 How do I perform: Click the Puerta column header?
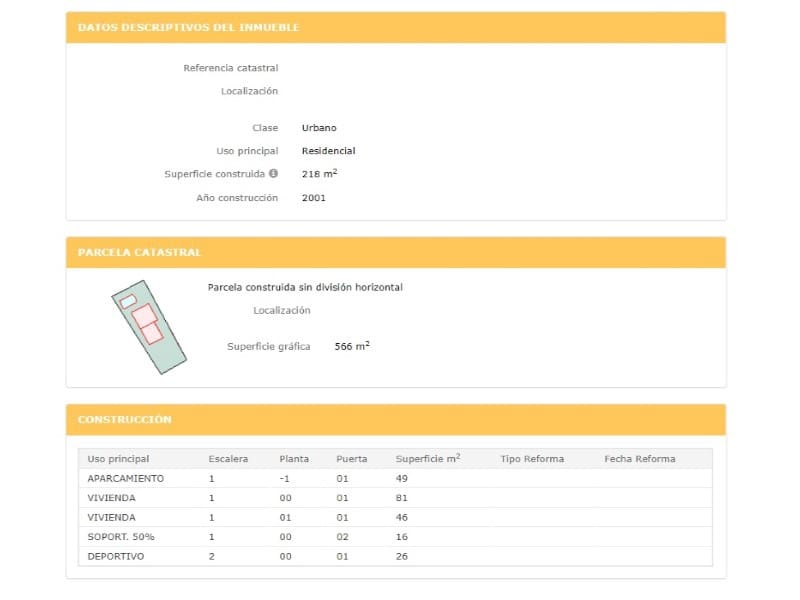351,459
